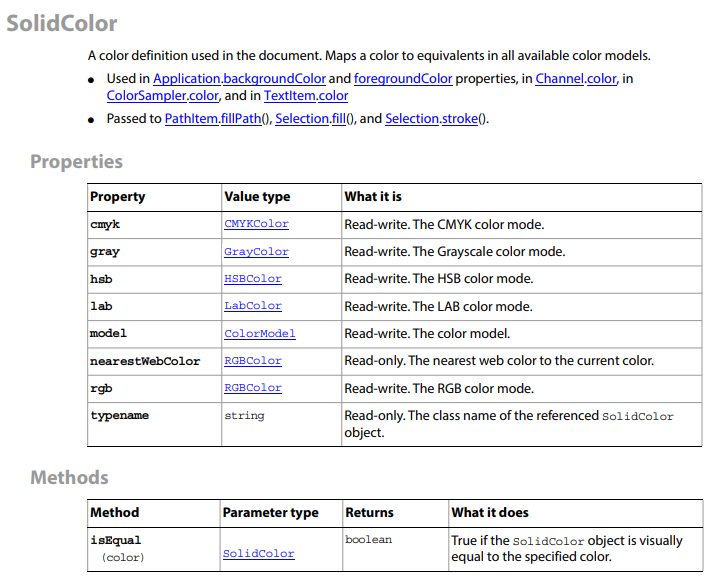The height and width of the screenshot is (580, 715).
Task: Open the ColorModel link
Action: click(x=259, y=334)
